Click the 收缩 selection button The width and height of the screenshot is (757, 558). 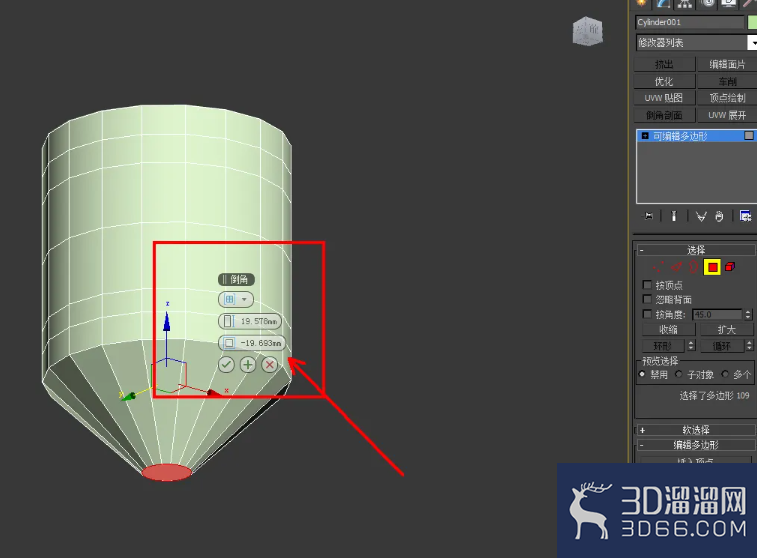pos(669,330)
